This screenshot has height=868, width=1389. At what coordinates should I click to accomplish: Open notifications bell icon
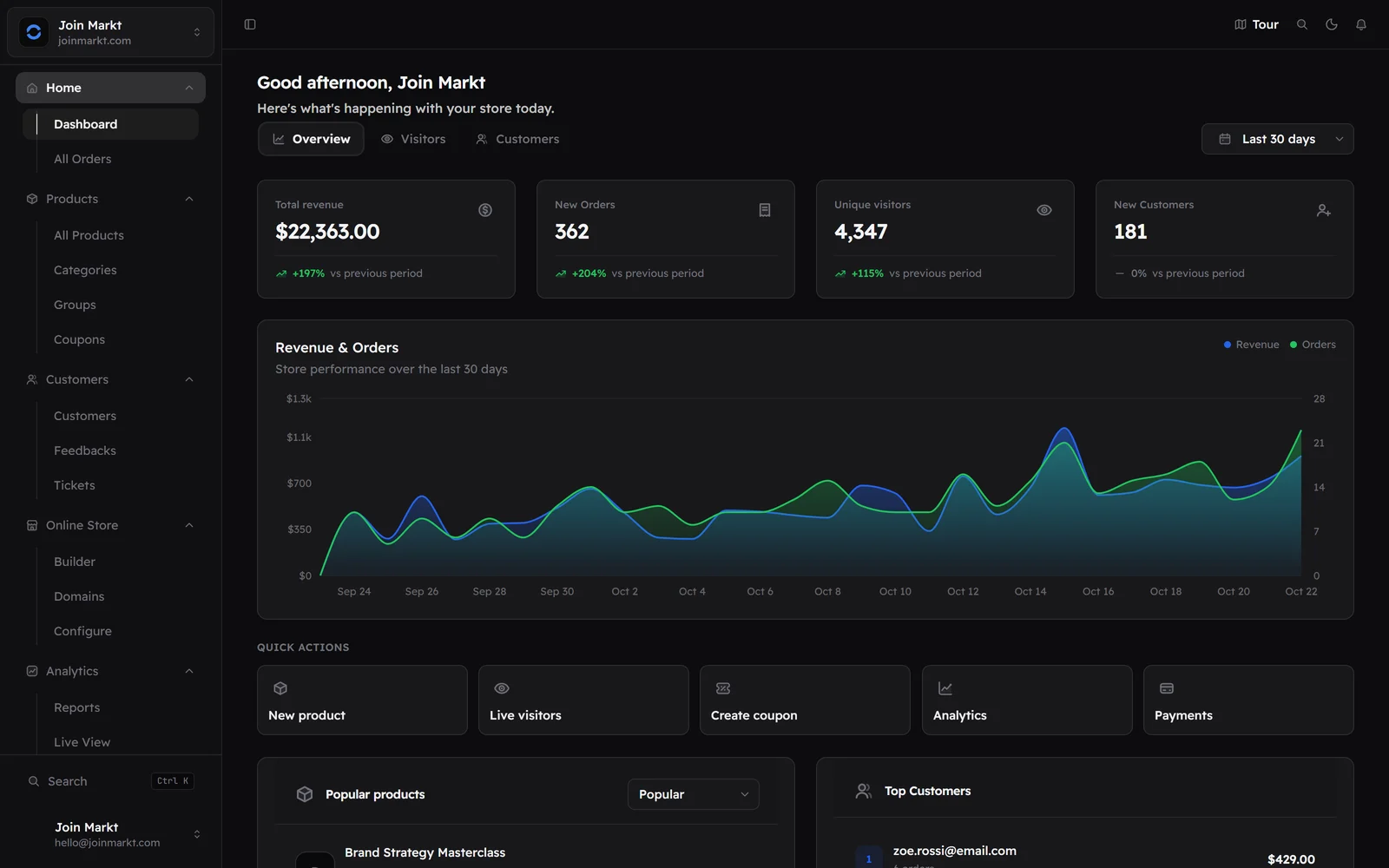[x=1361, y=24]
